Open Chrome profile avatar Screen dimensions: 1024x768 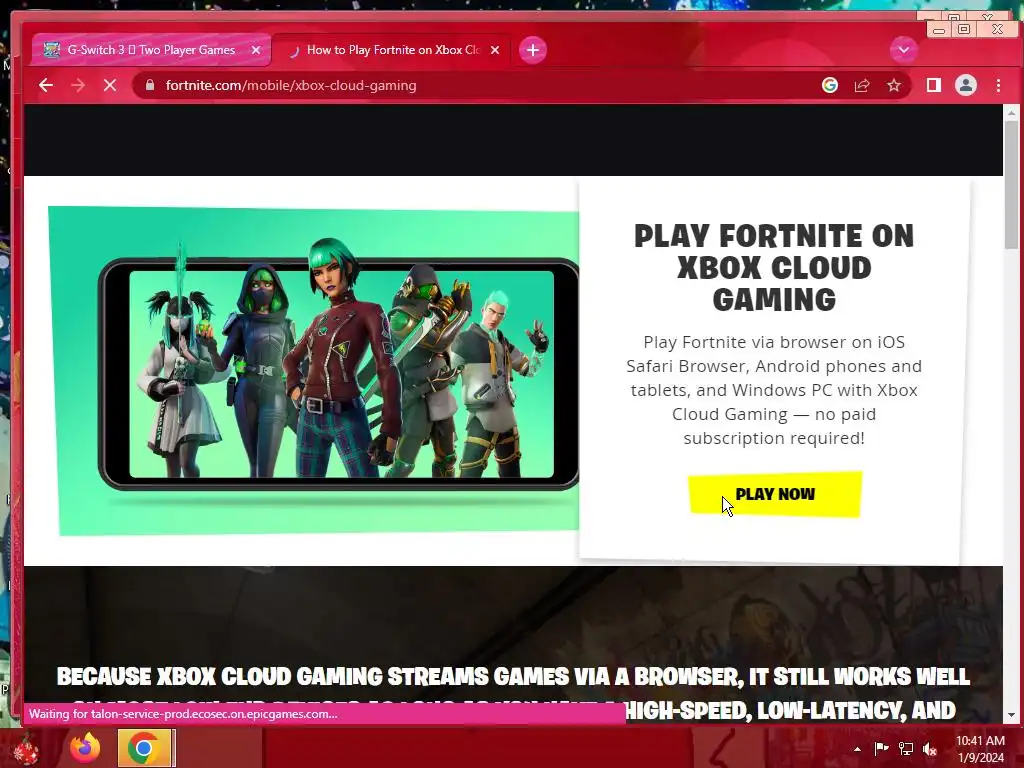[x=966, y=85]
